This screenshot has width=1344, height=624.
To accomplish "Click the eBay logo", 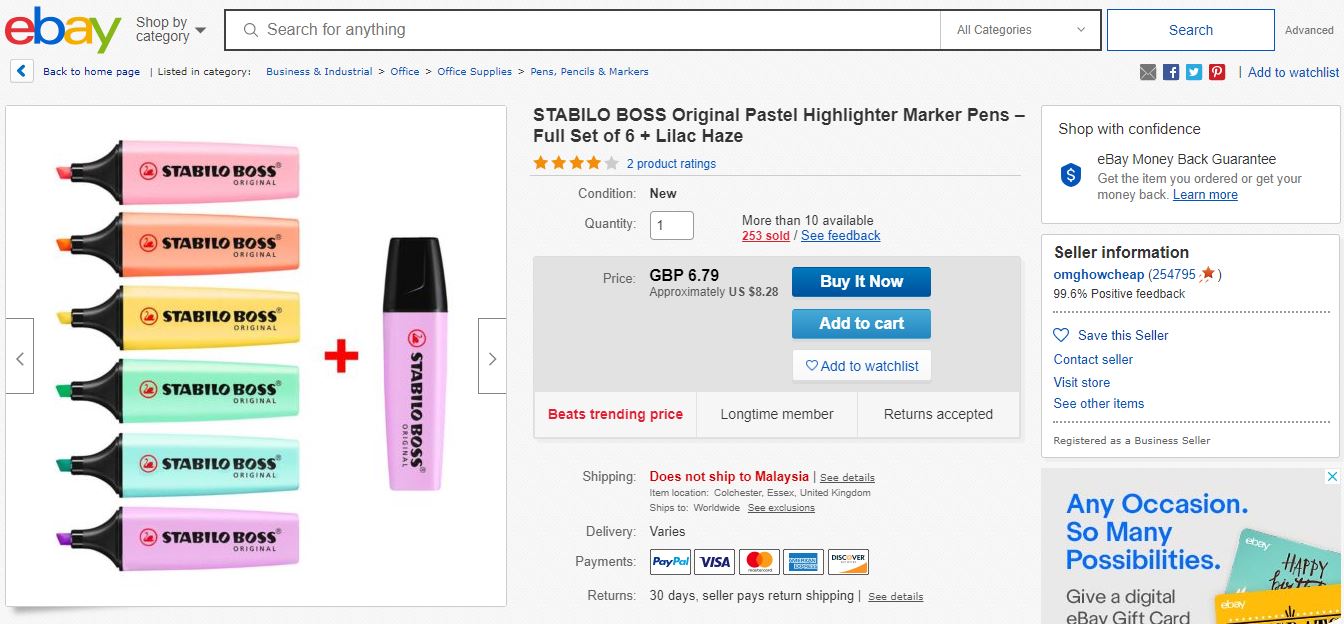I will [62, 30].
